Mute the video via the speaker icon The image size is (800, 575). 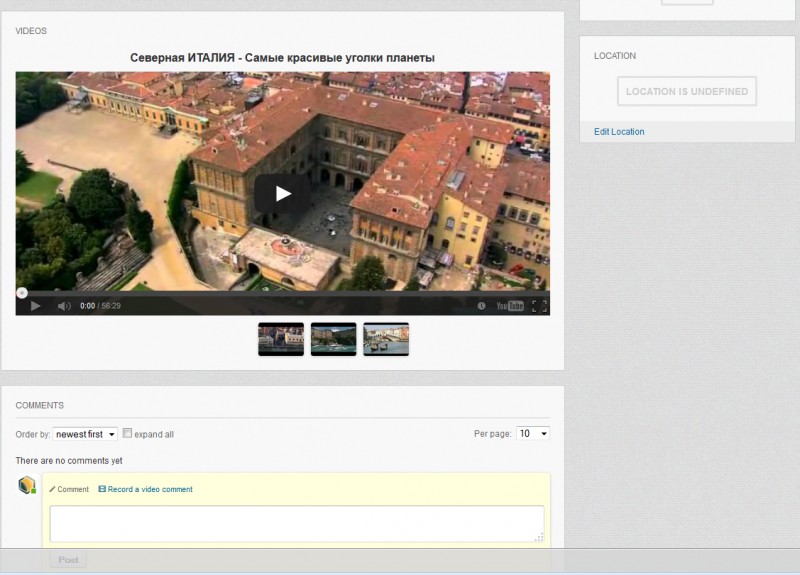64,306
